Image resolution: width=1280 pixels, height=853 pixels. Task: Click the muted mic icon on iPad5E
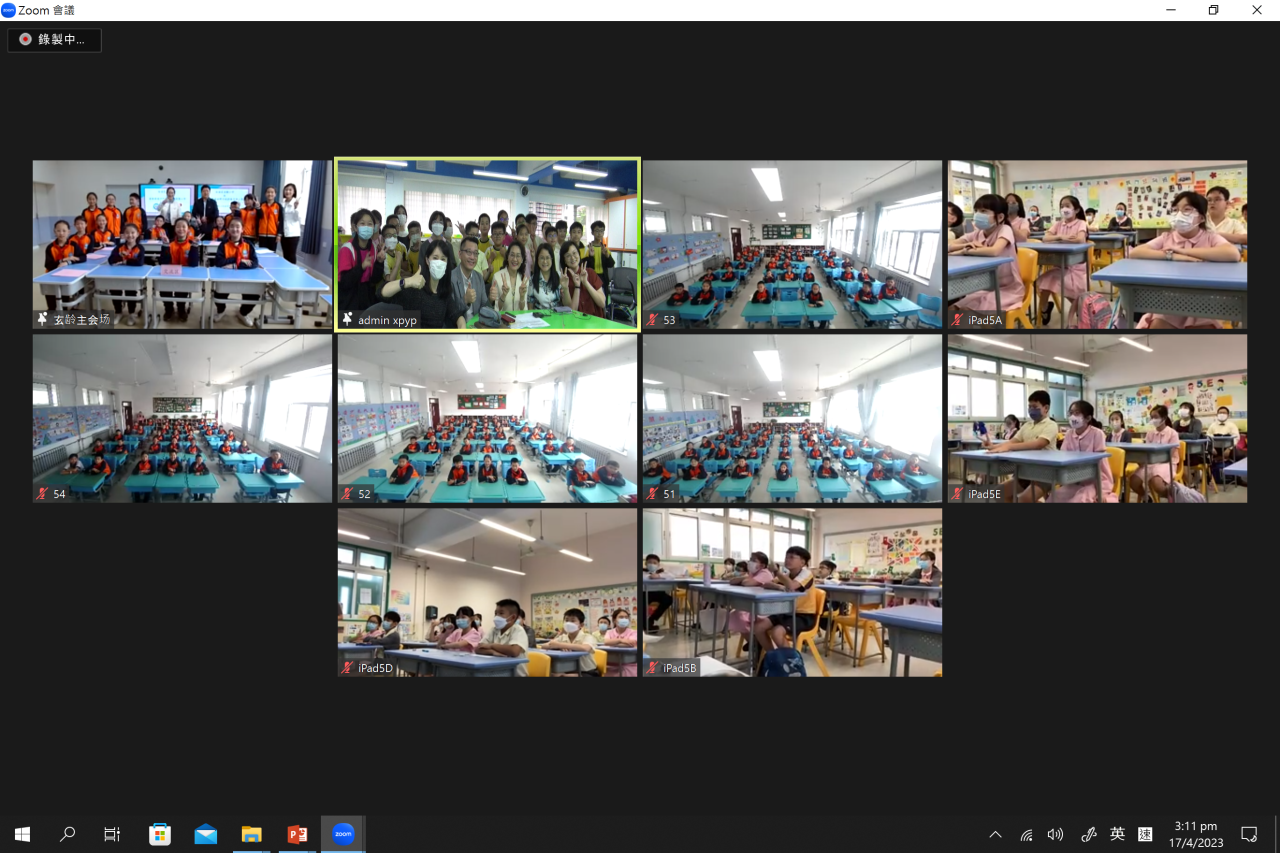tap(957, 494)
